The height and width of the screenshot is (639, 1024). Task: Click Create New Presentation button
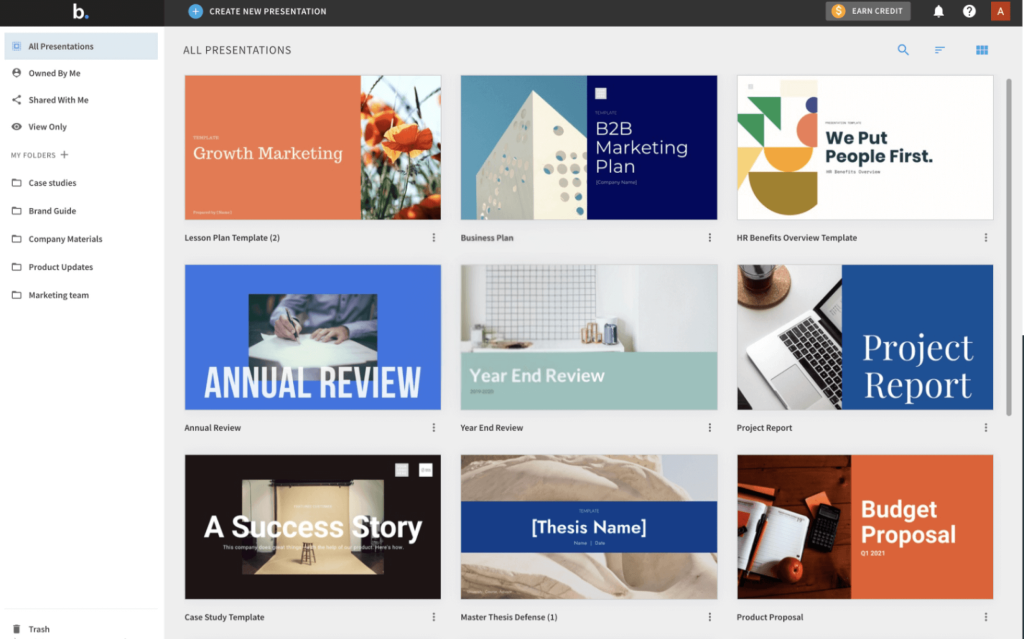[x=257, y=12]
